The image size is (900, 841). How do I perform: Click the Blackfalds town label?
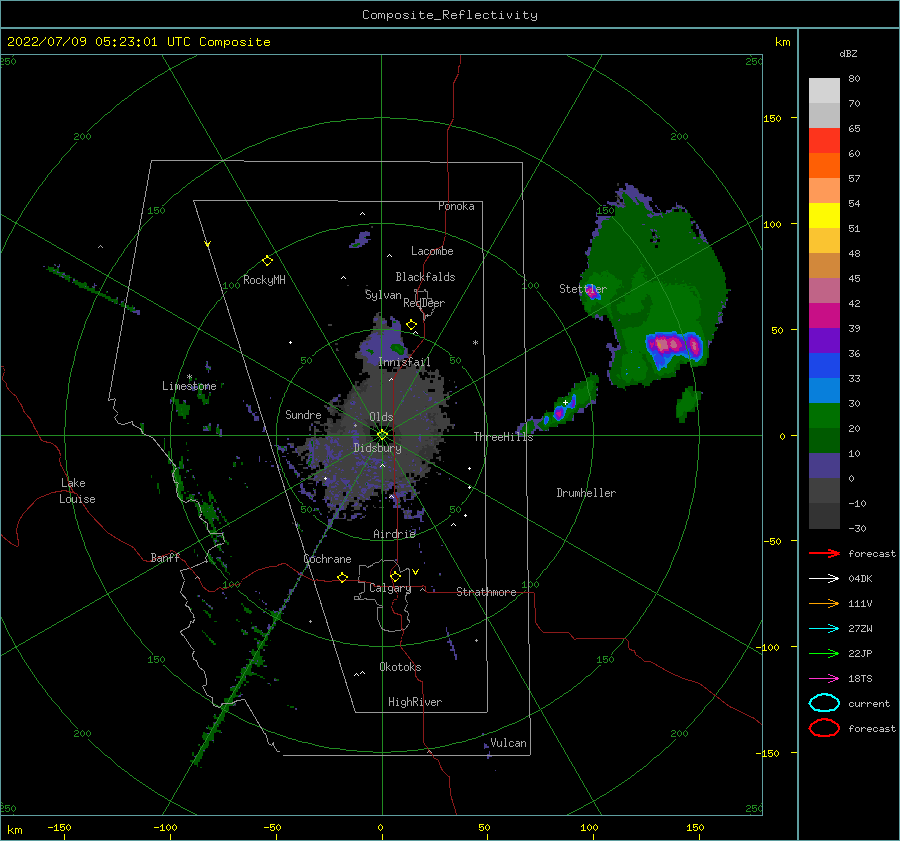click(425, 277)
